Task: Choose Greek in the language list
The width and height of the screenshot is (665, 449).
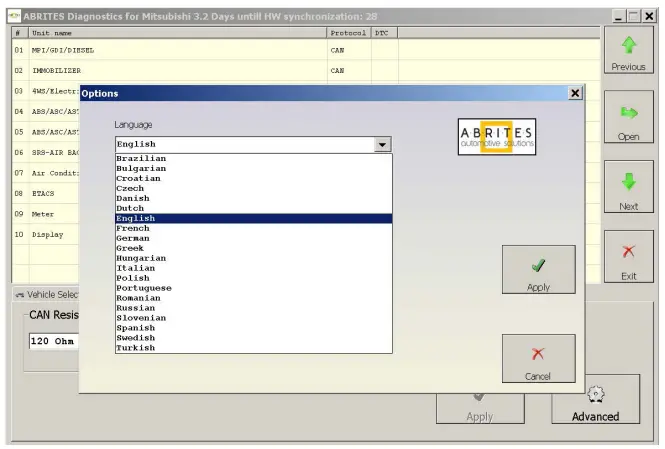Action: point(254,248)
